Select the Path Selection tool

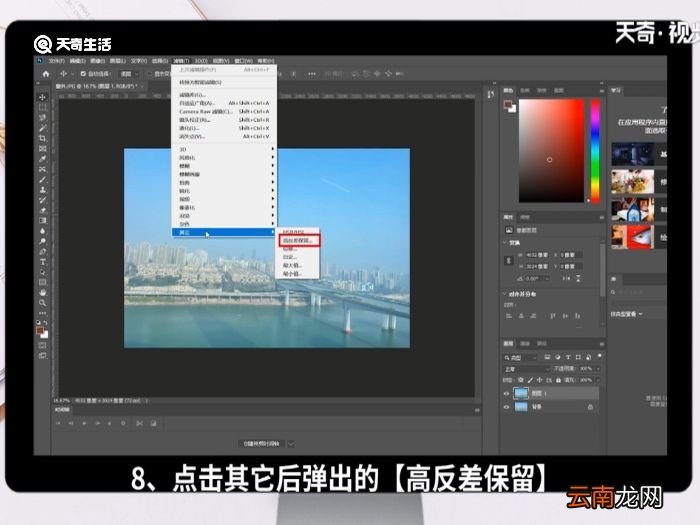[42, 272]
